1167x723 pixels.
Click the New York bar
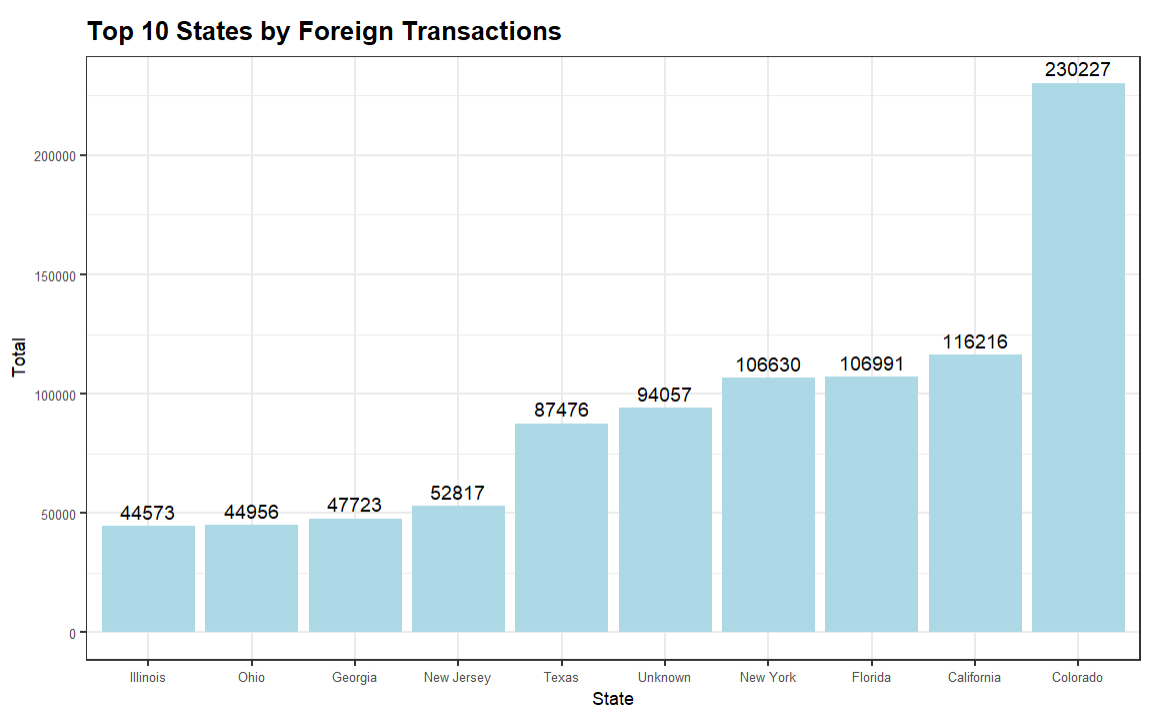[x=768, y=504]
